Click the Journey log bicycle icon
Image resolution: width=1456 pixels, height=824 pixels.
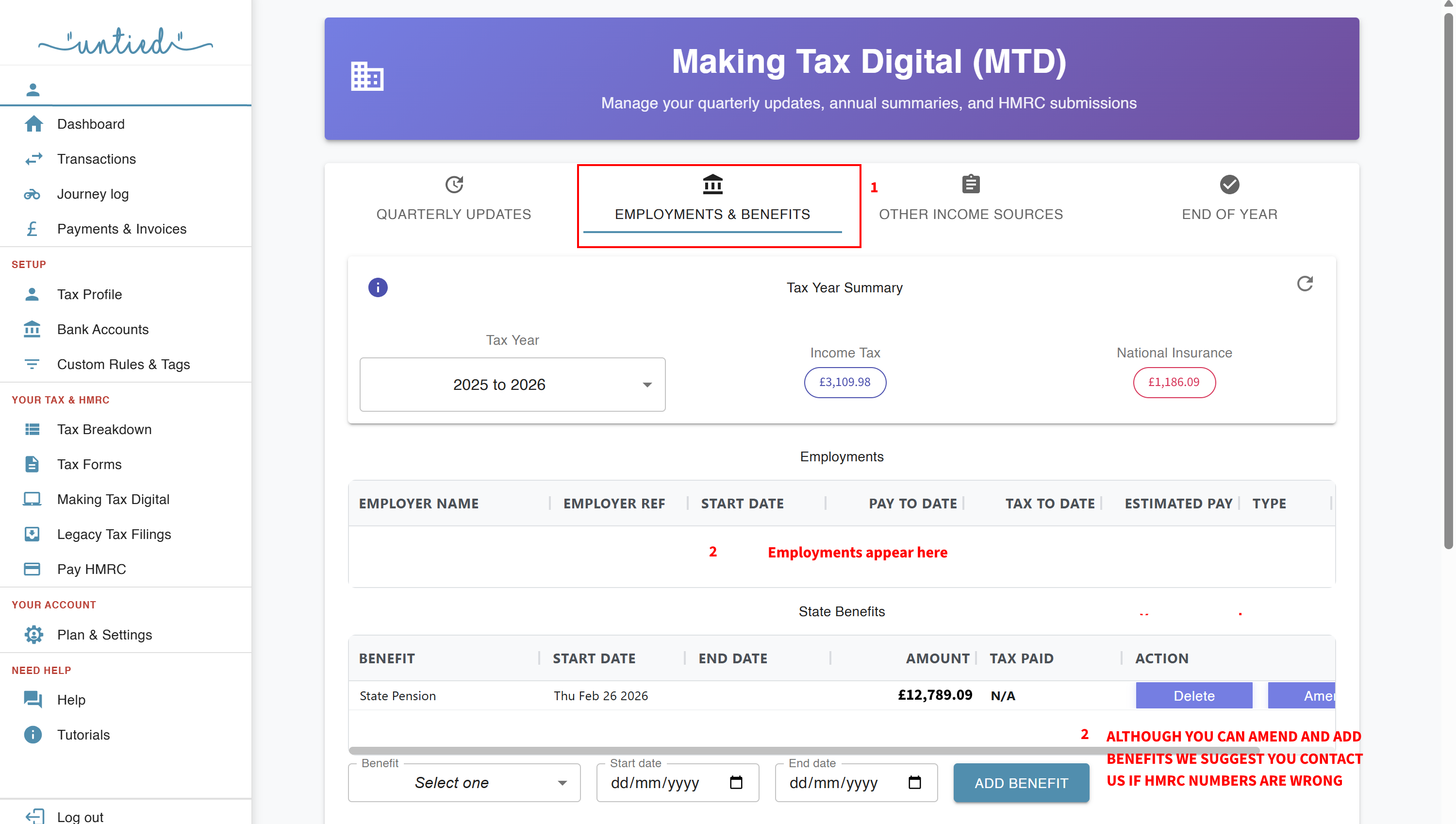point(32,194)
